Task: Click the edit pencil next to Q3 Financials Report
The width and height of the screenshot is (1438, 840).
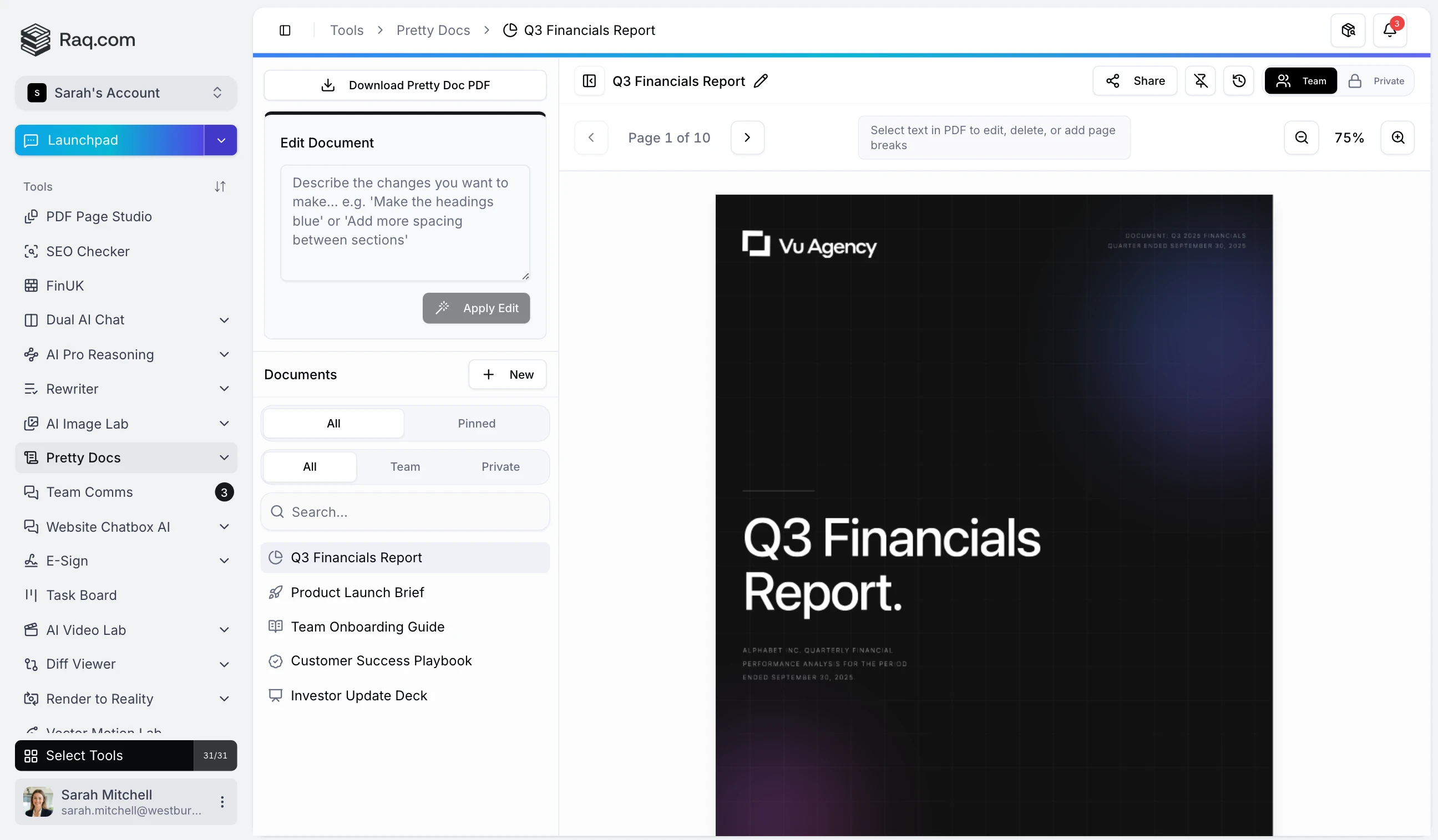Action: (x=761, y=81)
